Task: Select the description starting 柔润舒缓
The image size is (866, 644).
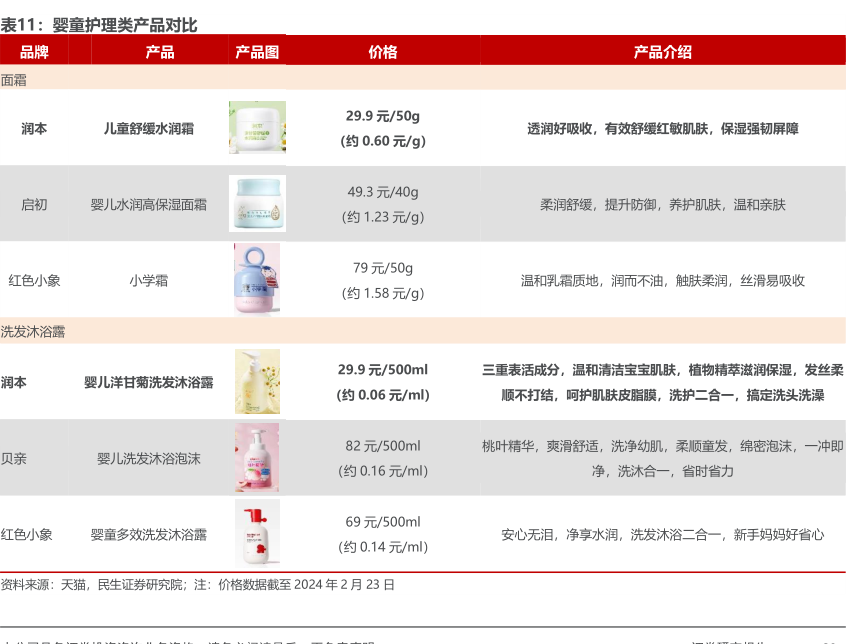Action: (663, 205)
